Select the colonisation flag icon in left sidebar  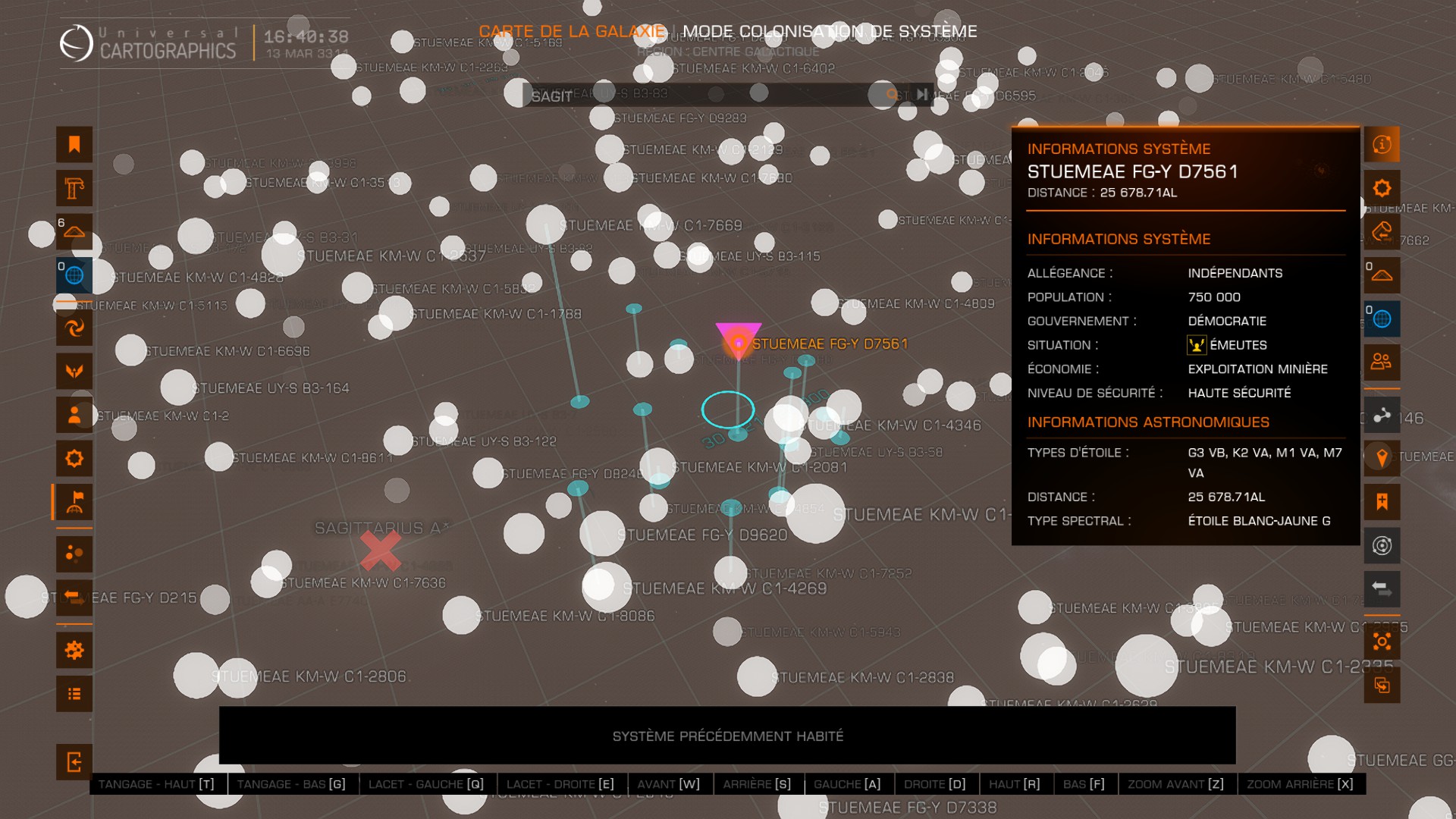[74, 502]
